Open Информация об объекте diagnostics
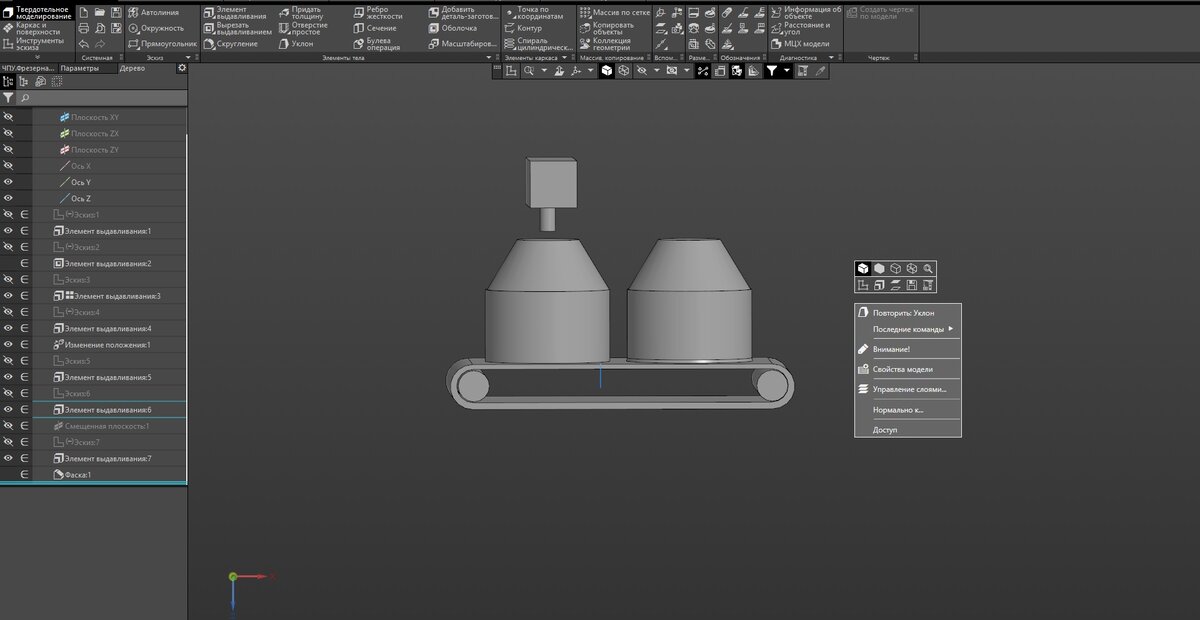Image resolution: width=1200 pixels, height=620 pixels. 806,12
